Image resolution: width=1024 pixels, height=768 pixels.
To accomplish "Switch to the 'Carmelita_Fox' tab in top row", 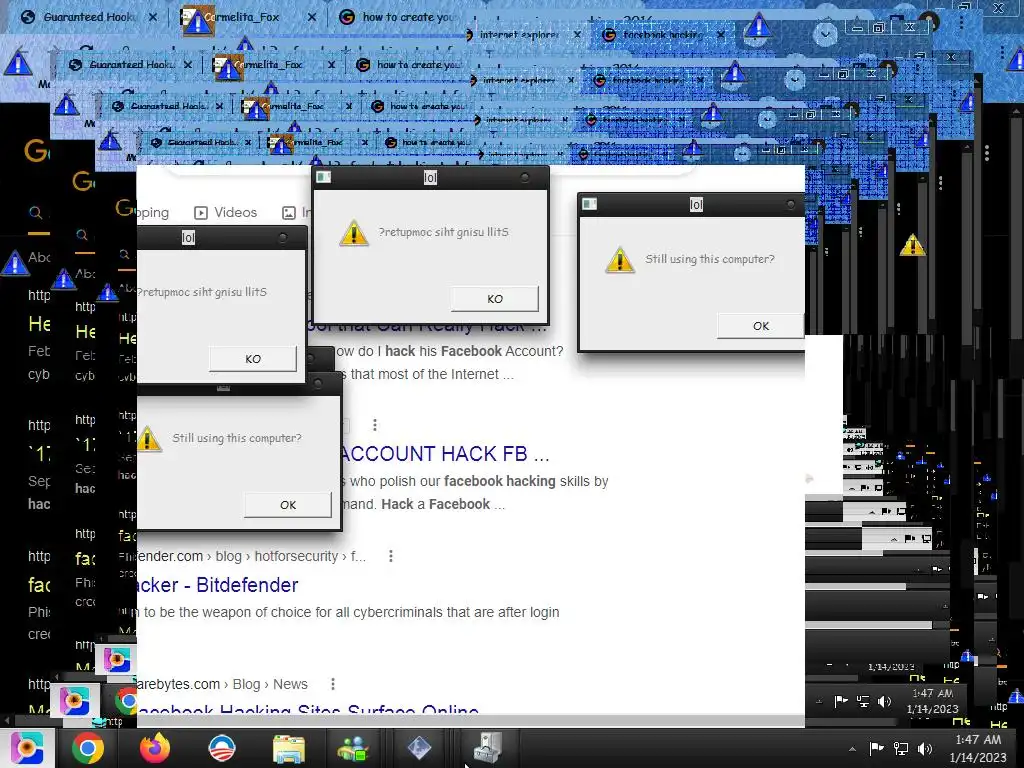I will [240, 18].
